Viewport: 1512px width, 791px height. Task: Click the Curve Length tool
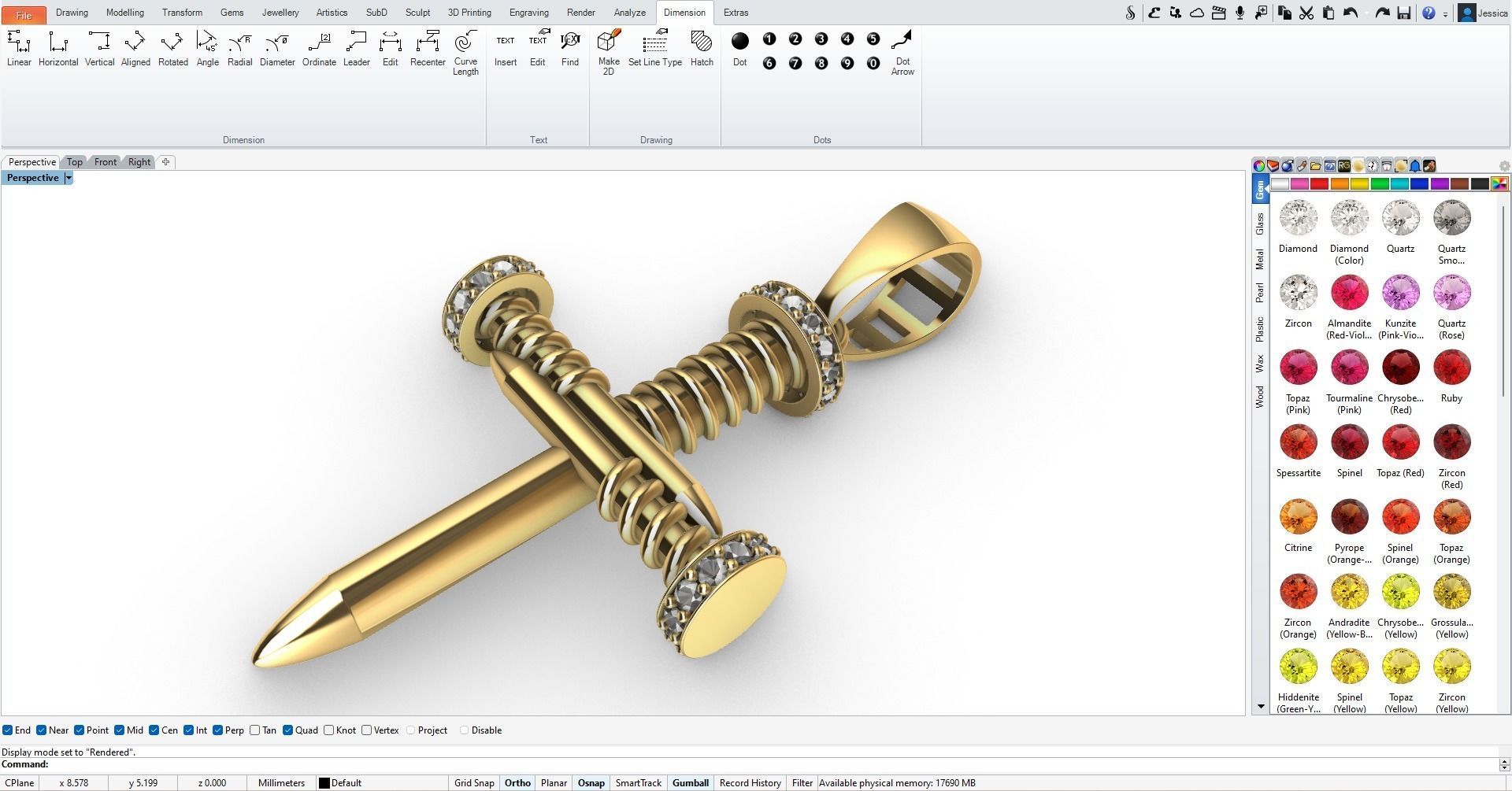[465, 53]
